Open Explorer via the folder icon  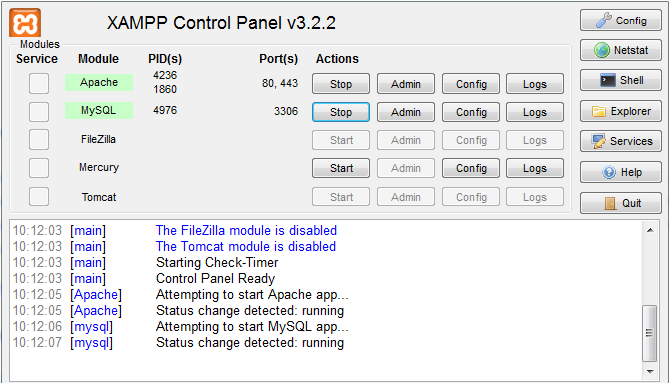tap(599, 111)
